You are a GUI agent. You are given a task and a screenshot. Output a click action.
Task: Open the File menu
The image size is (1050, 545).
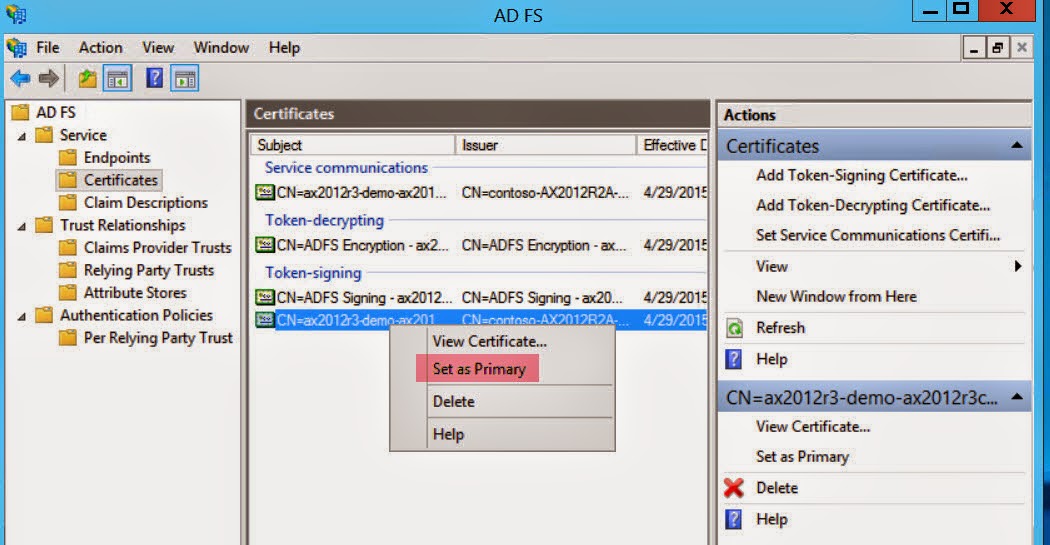48,48
